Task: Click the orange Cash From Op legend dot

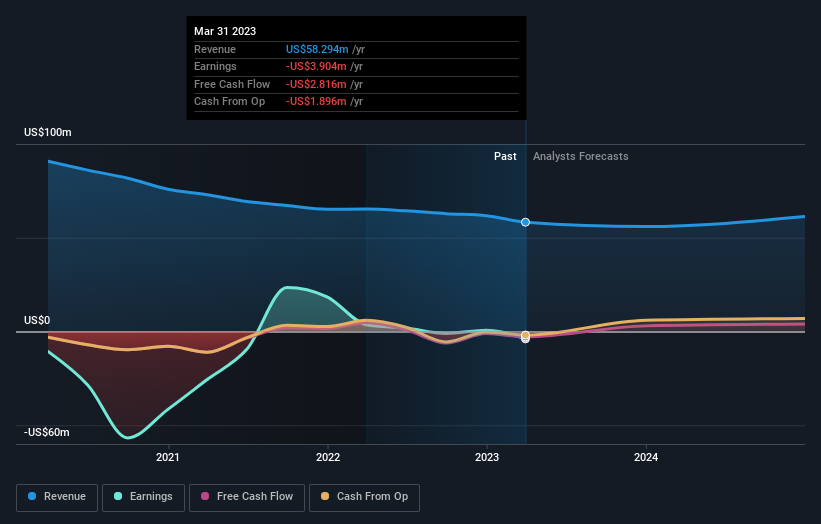Action: tap(325, 496)
